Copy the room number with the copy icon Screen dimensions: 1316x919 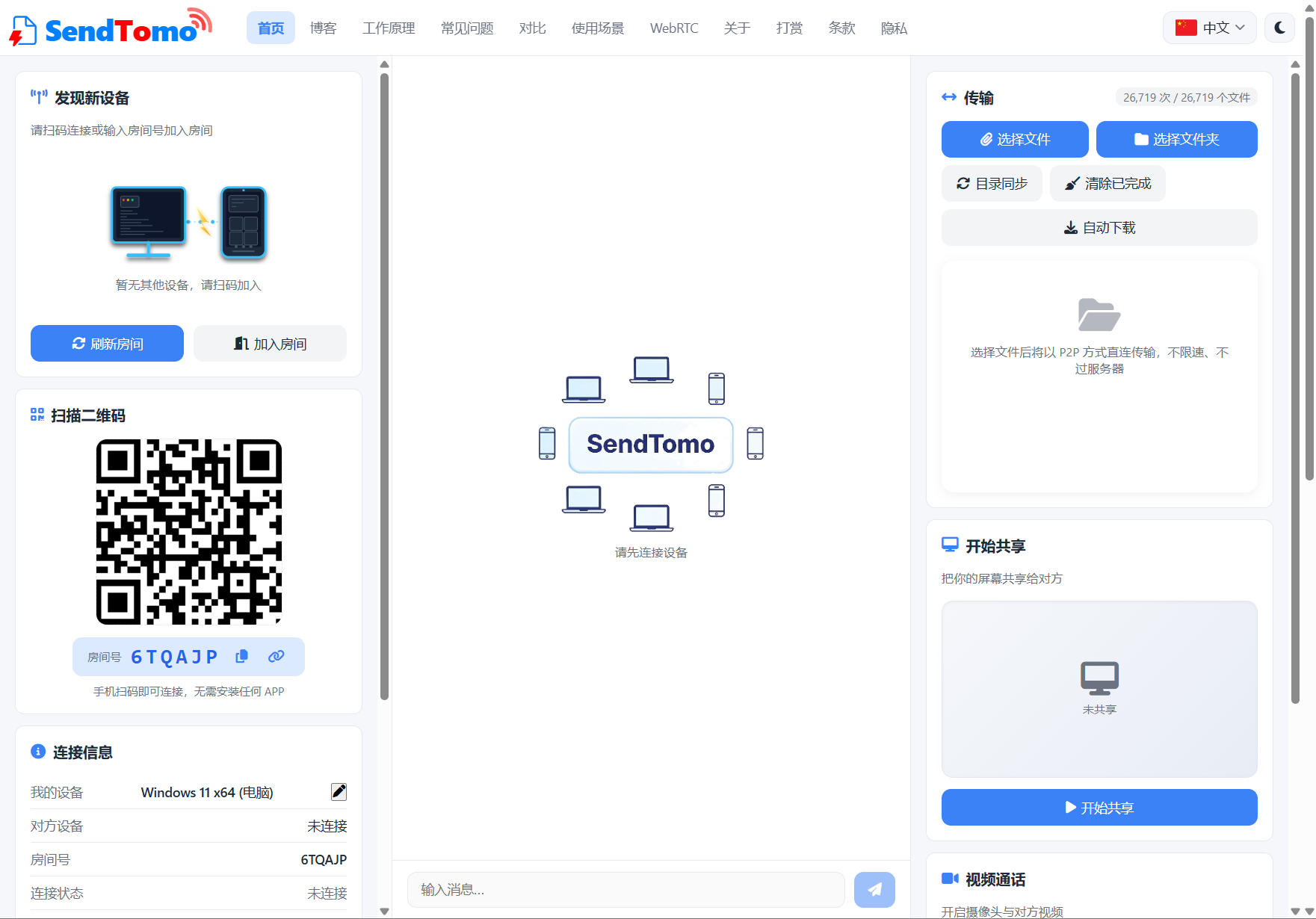click(241, 656)
